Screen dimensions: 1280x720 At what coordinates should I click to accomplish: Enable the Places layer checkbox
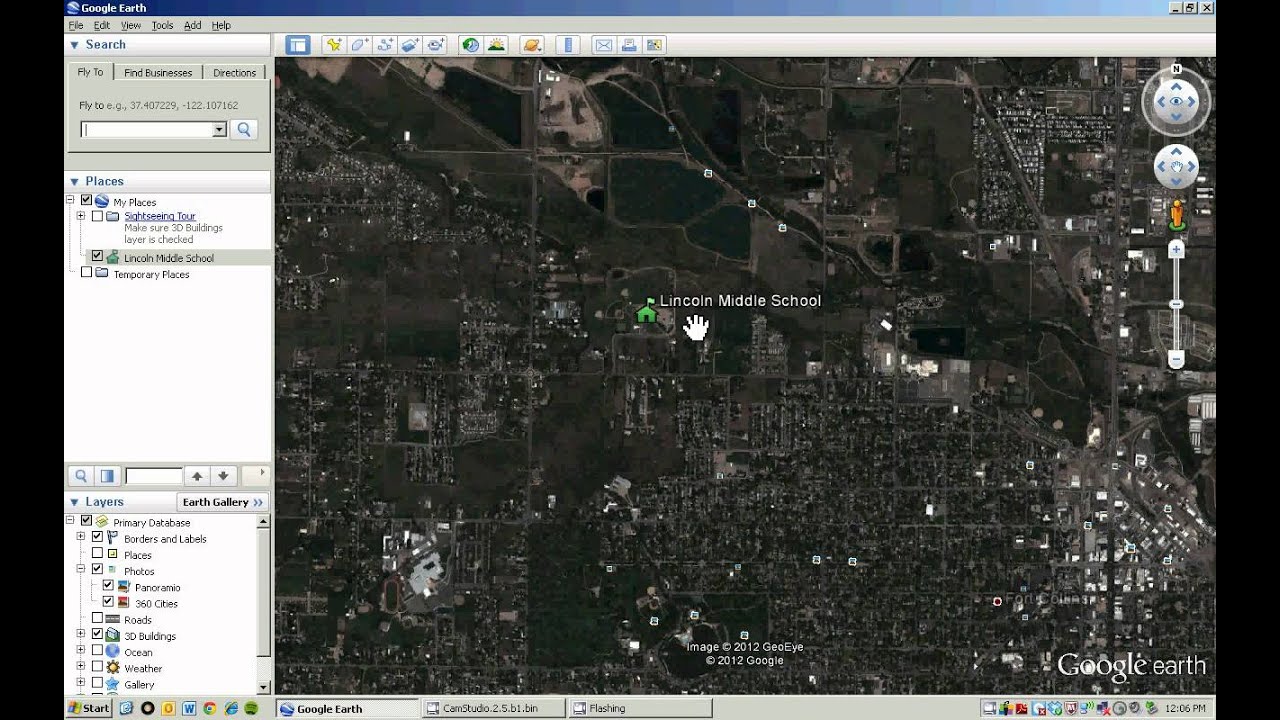(97, 554)
